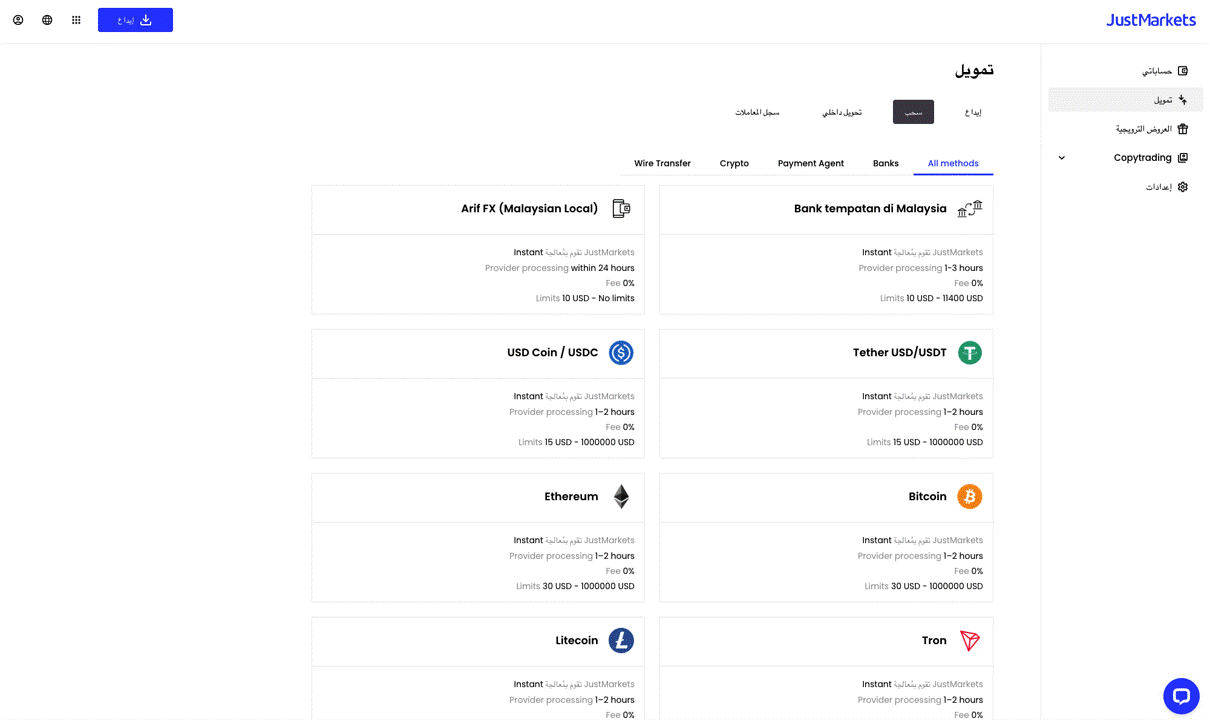Select the All methods filter tab

tap(953, 163)
